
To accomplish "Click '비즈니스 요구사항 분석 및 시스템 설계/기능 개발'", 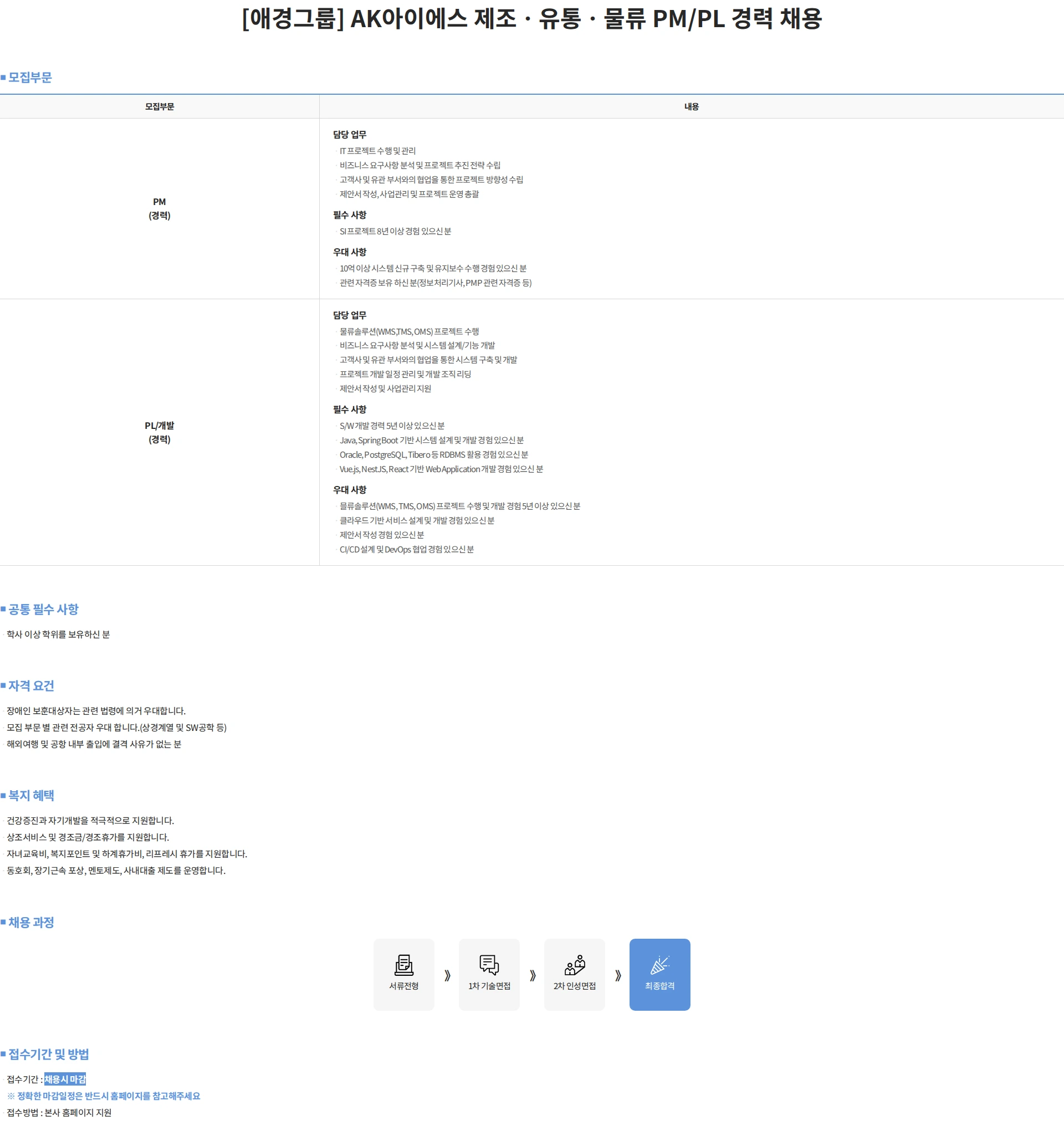I will pos(417,345).
